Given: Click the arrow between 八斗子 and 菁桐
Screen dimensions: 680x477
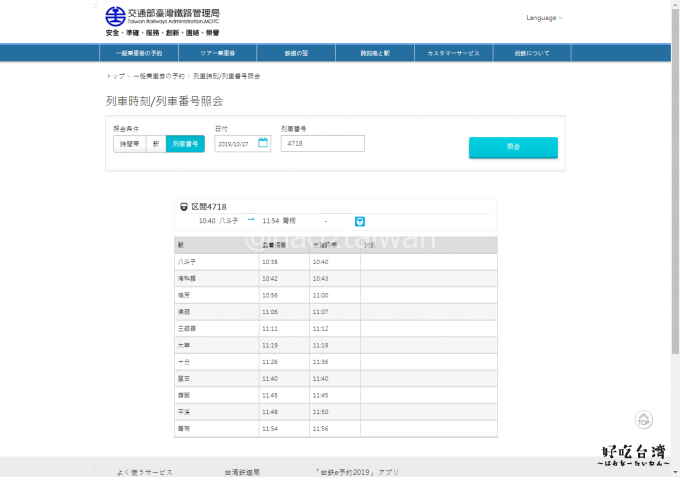Looking at the screenshot, I should [251, 219].
